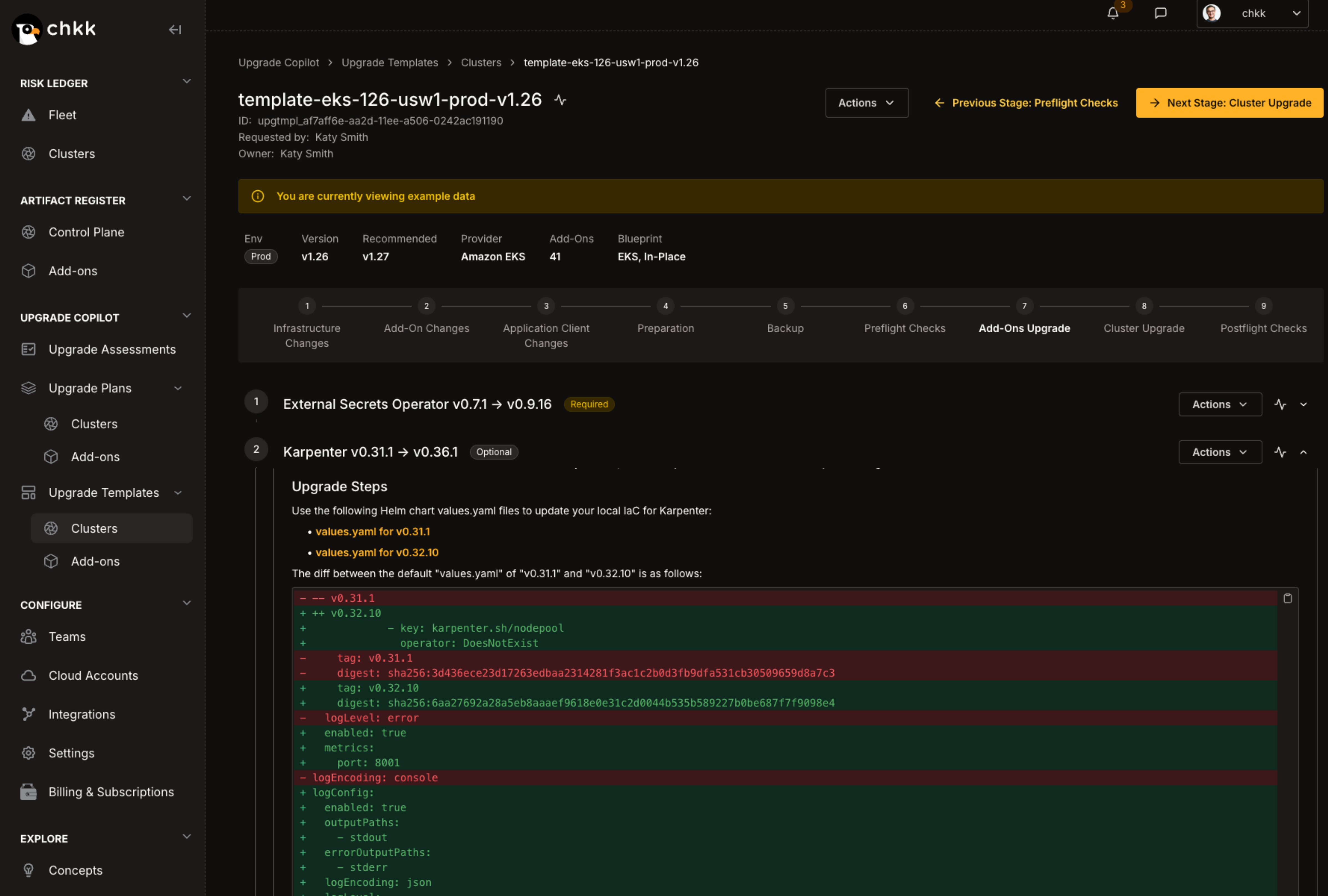Image resolution: width=1328 pixels, height=896 pixels.
Task: Collapse the Risk Ledger section
Action: click(x=186, y=82)
